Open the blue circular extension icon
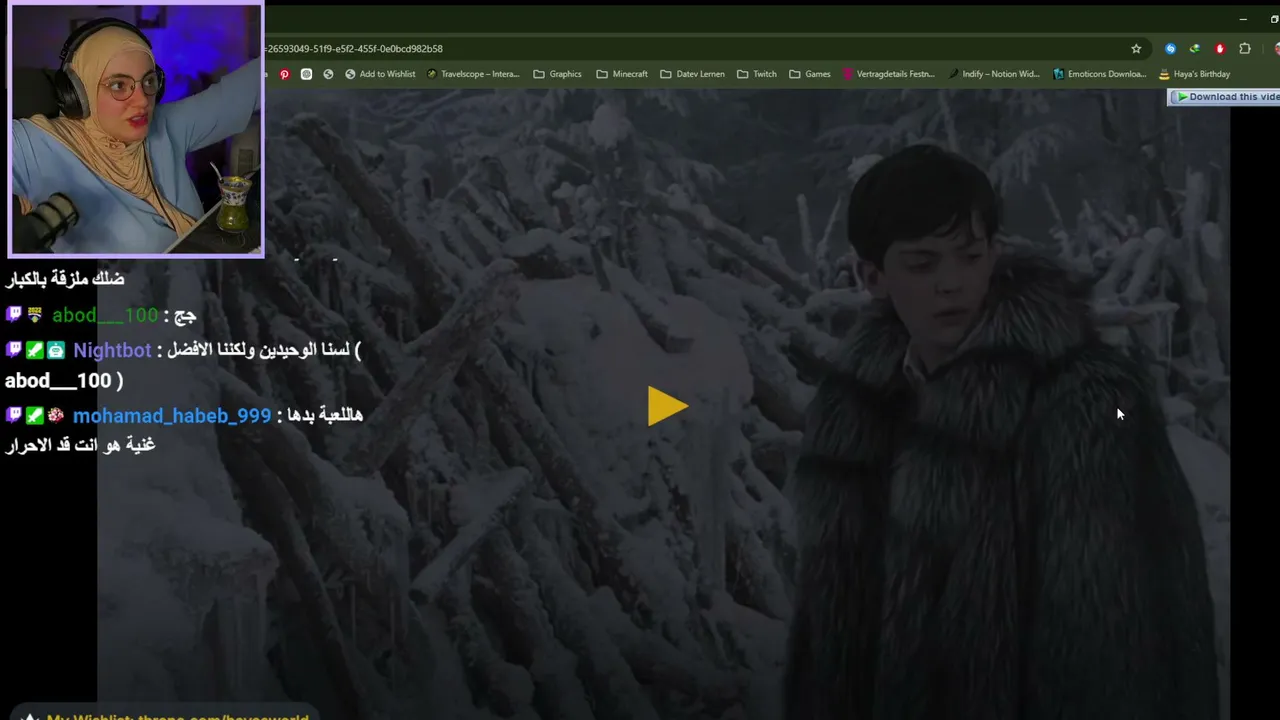 pyautogui.click(x=1170, y=48)
